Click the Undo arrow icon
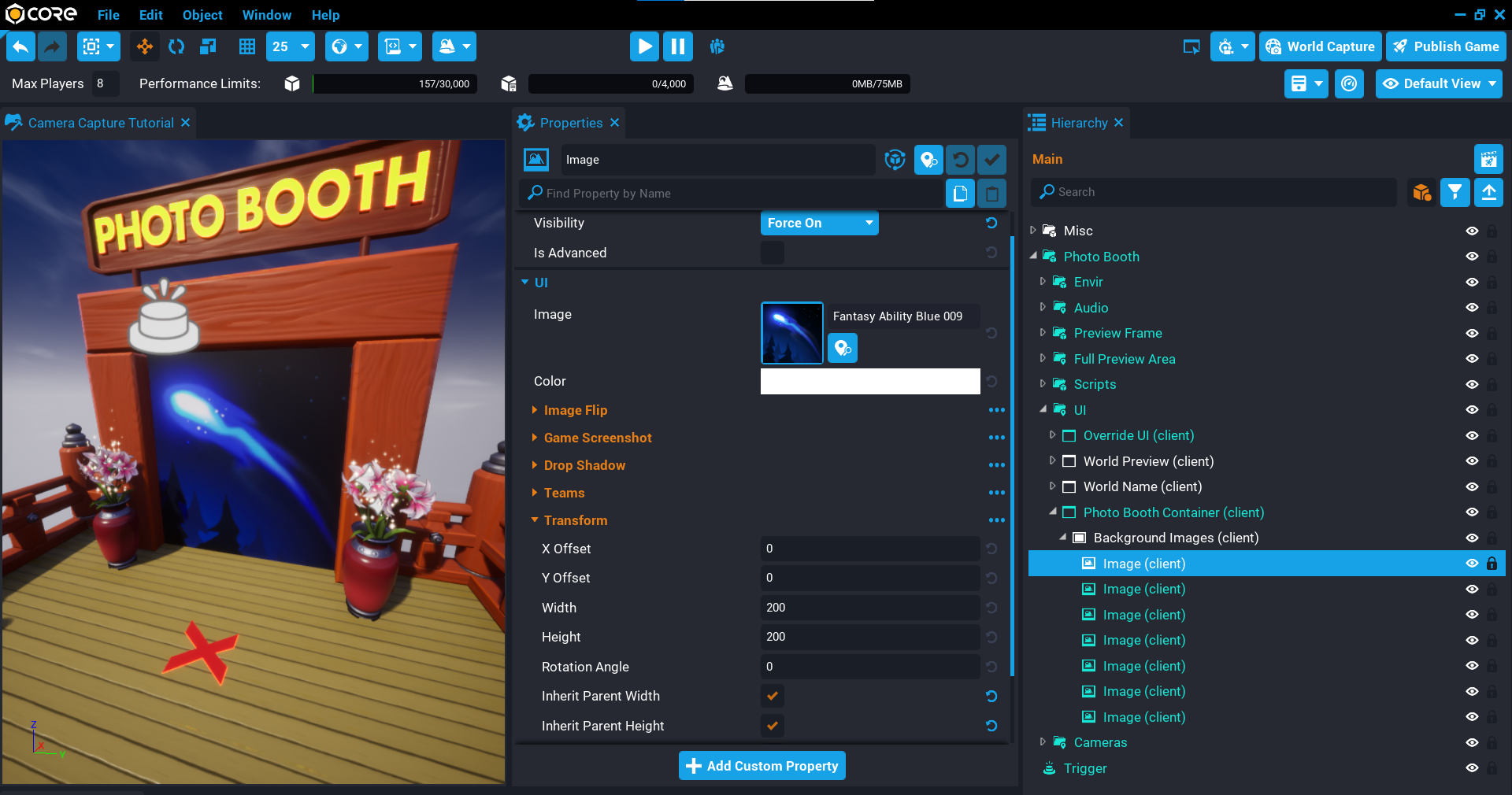The image size is (1512, 795). [x=21, y=46]
